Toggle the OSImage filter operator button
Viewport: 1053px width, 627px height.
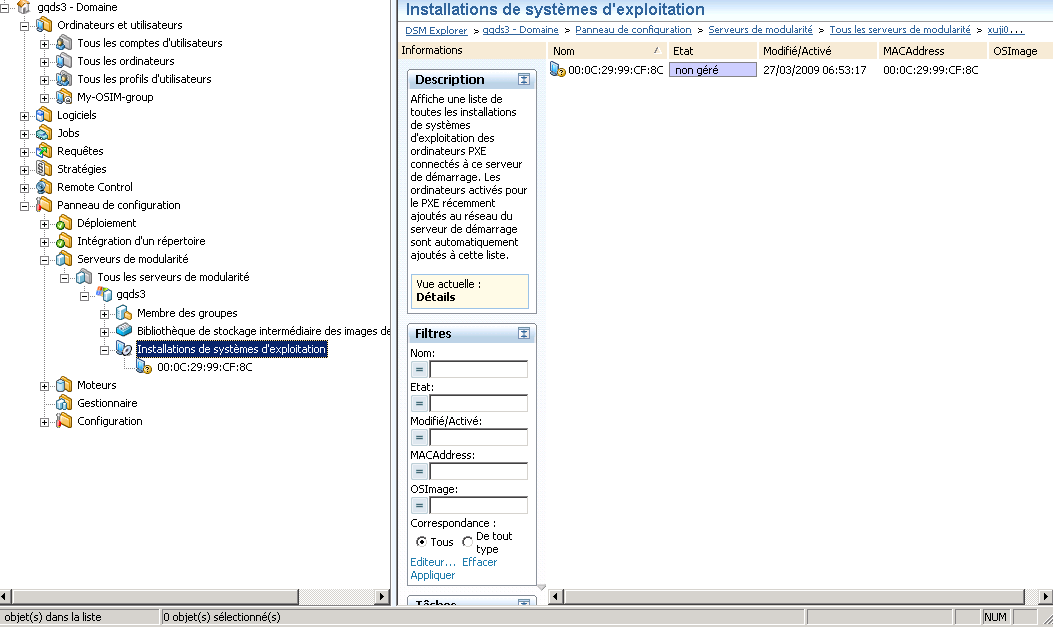point(419,505)
